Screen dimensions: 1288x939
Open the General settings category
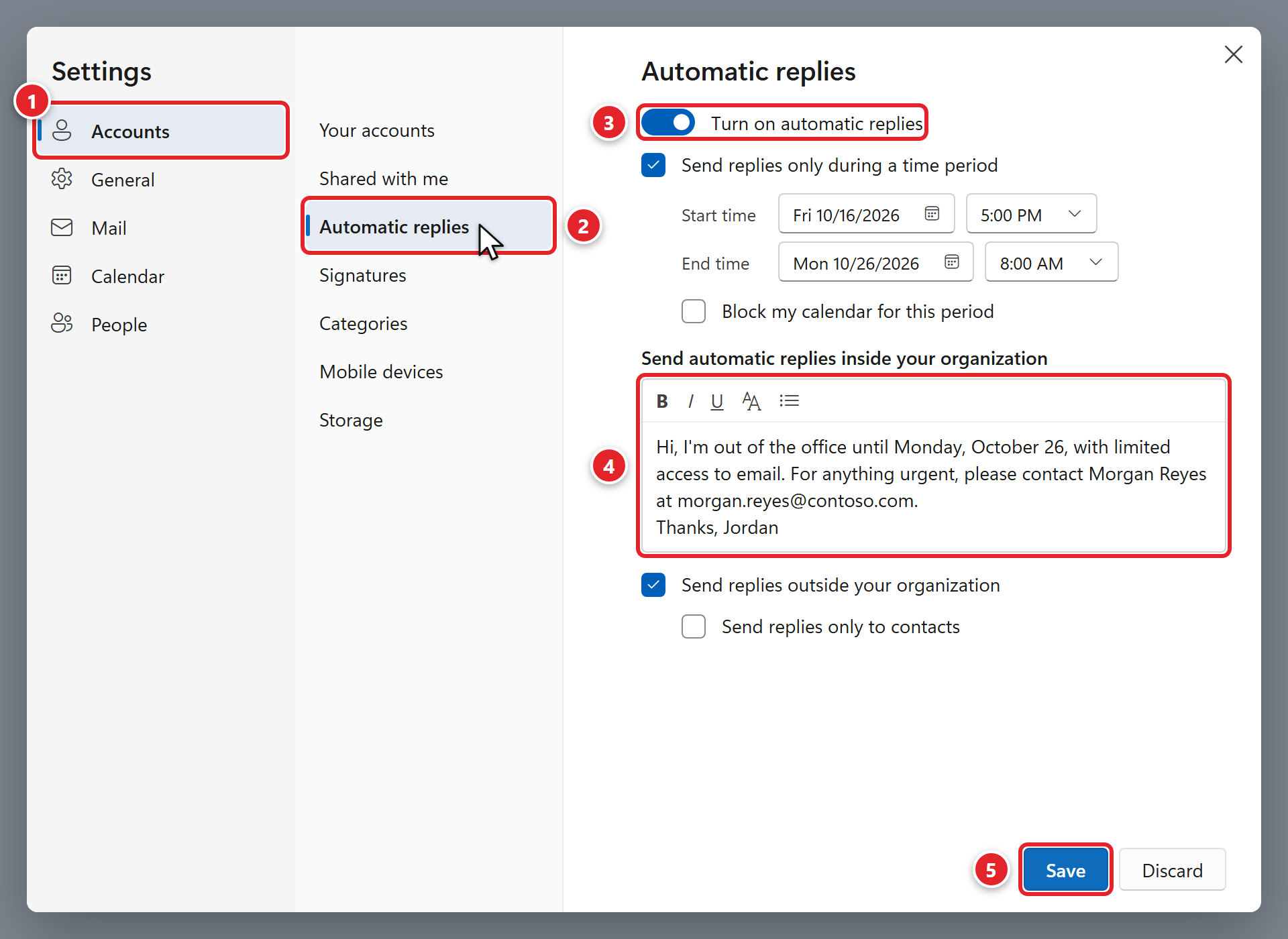point(161,180)
